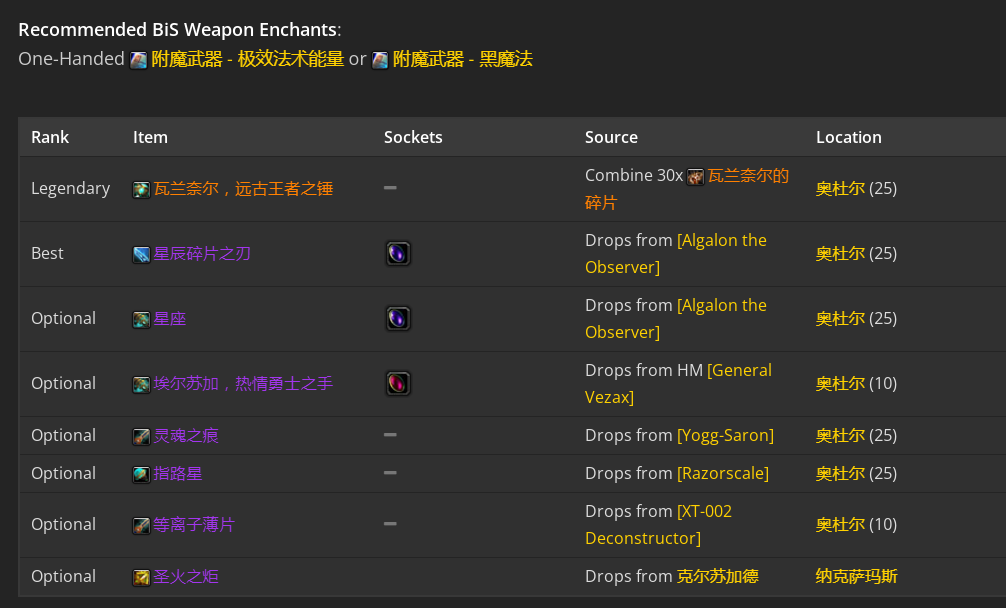1006x608 pixels.
Task: Click the 瓦兰奈尔 legendary mace item icon
Action: click(x=141, y=190)
